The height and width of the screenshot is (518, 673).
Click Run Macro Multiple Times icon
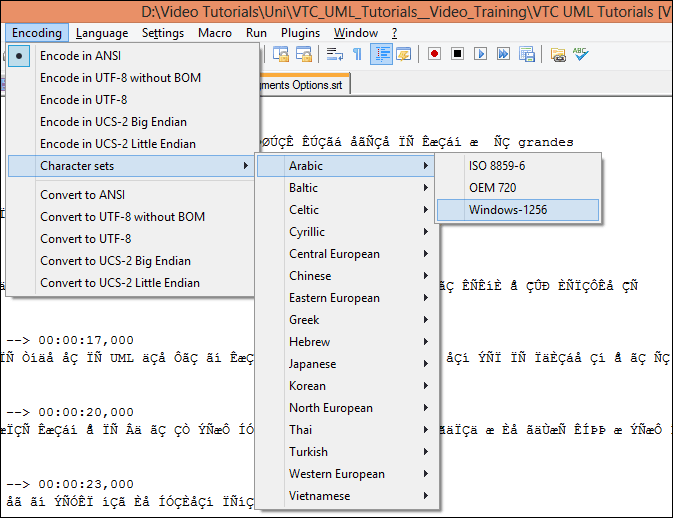(x=503, y=53)
